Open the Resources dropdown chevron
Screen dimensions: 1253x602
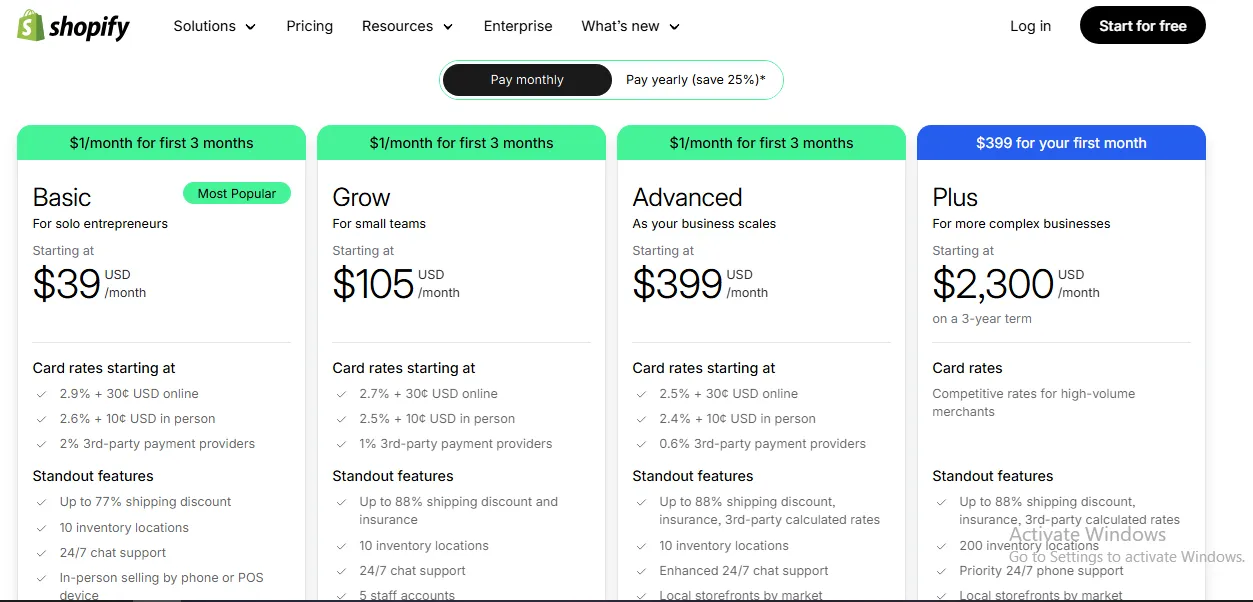pos(448,27)
